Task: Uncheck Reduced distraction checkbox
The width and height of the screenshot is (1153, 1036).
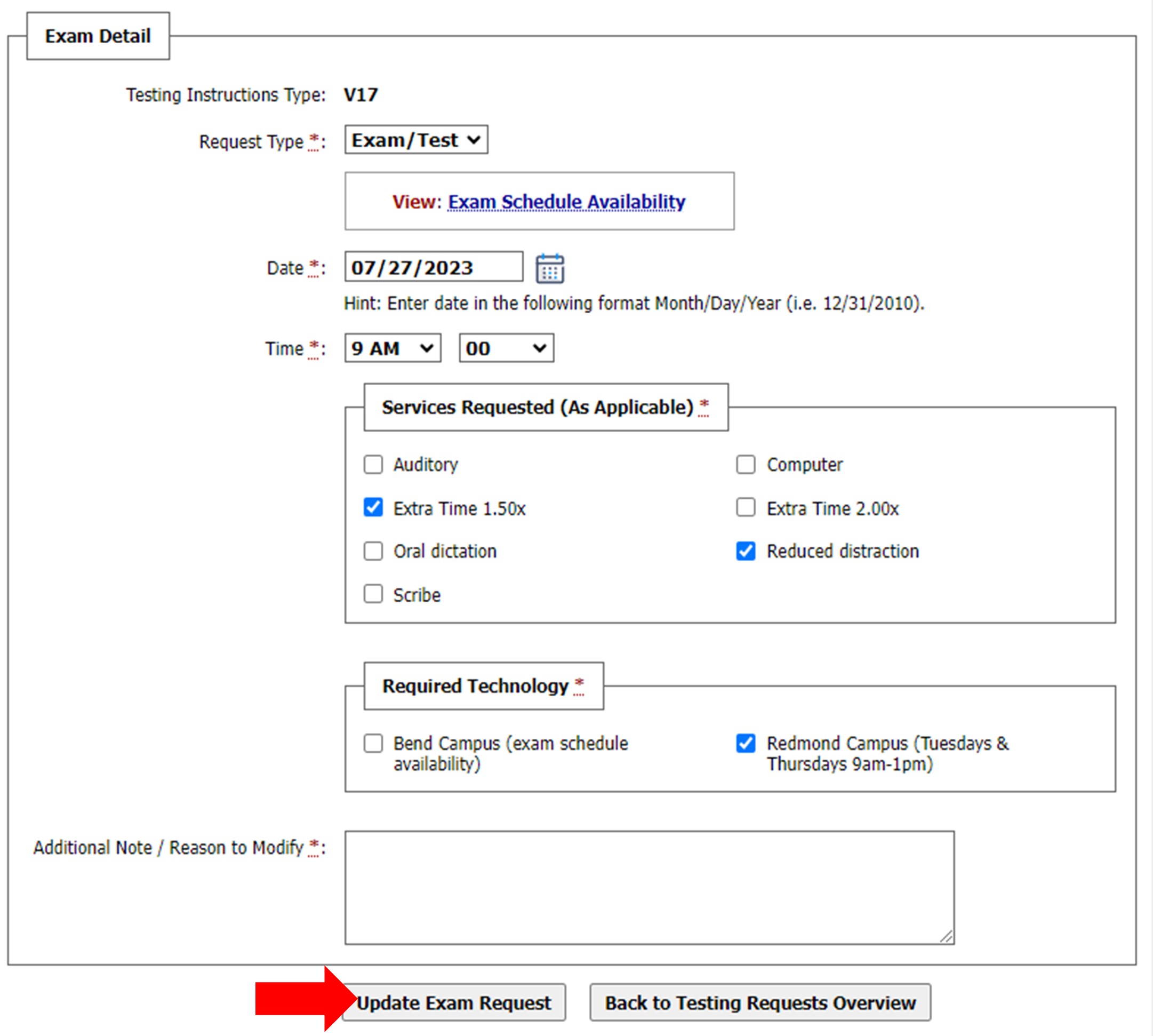Action: tap(746, 551)
